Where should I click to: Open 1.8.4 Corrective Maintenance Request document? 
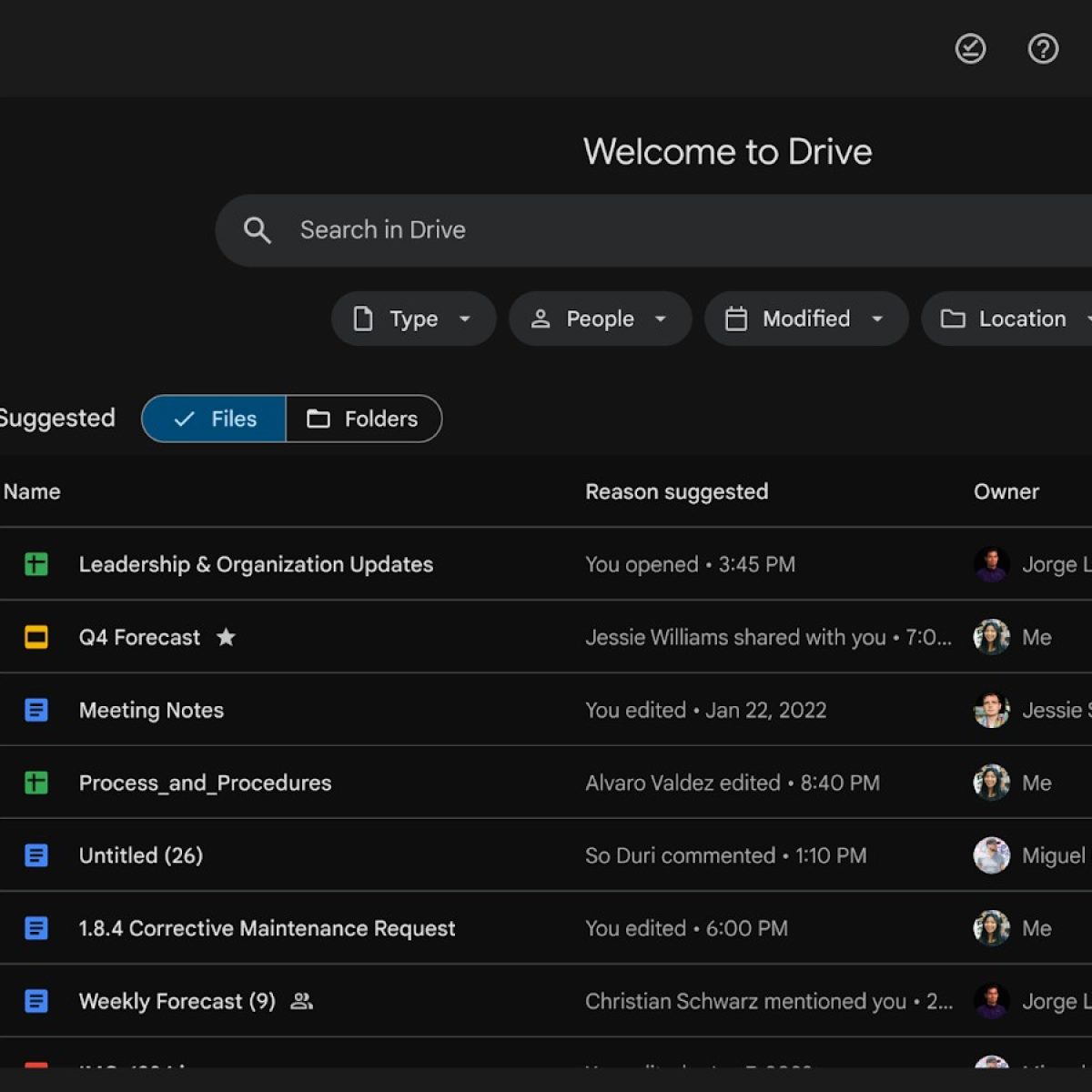(x=267, y=928)
